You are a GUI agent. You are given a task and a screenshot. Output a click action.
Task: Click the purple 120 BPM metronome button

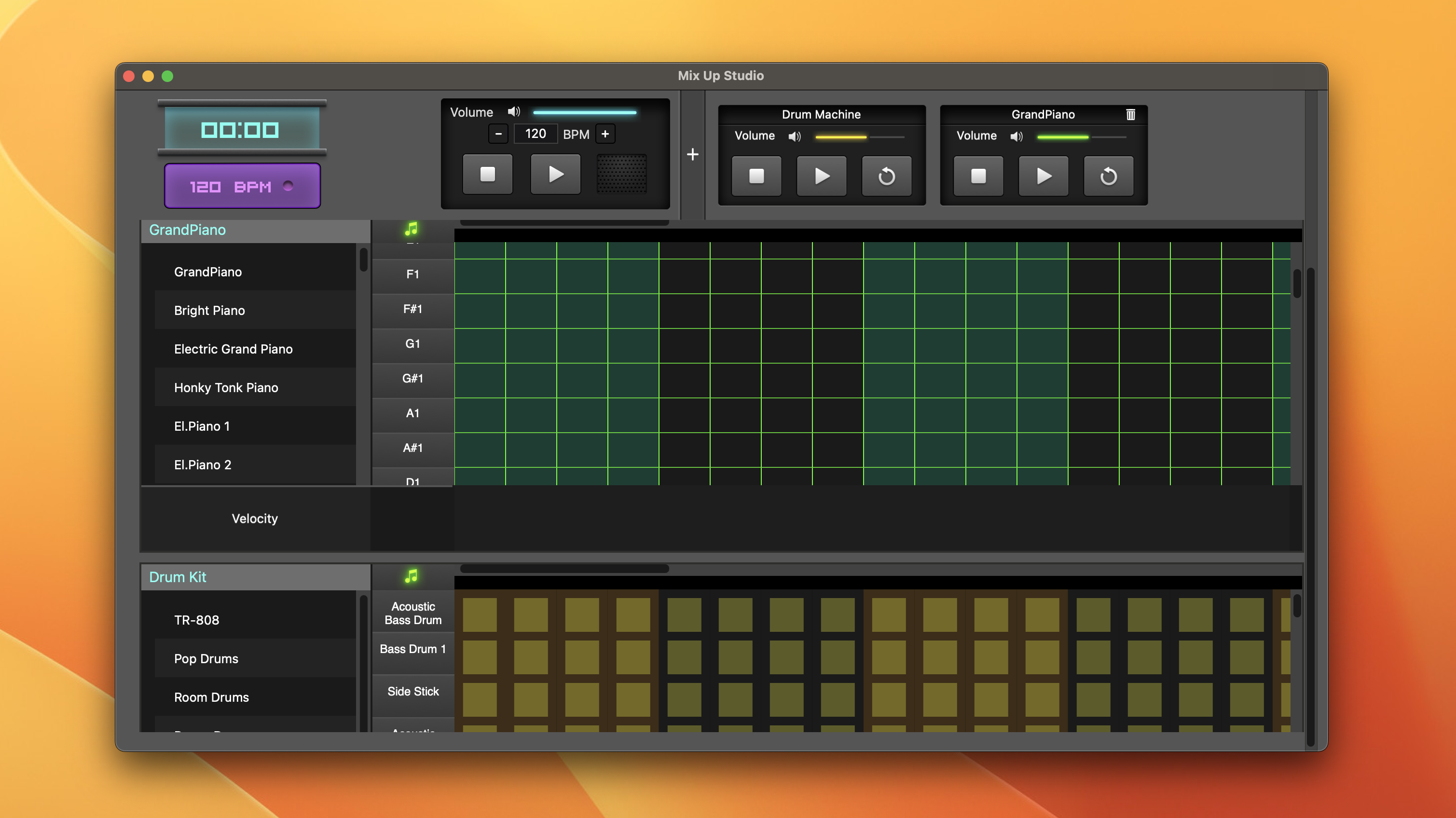pyautogui.click(x=242, y=186)
